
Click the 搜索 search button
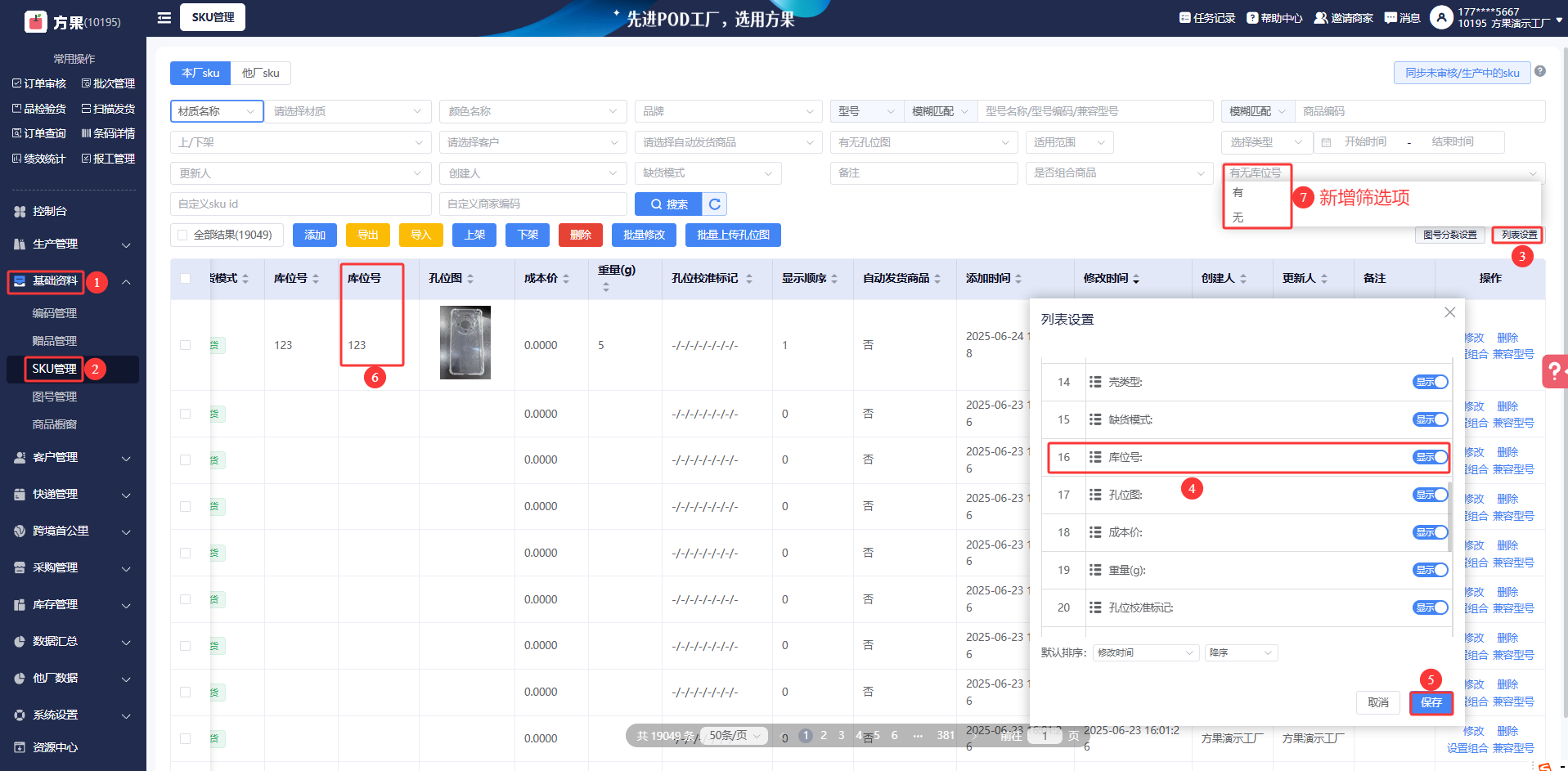[668, 204]
